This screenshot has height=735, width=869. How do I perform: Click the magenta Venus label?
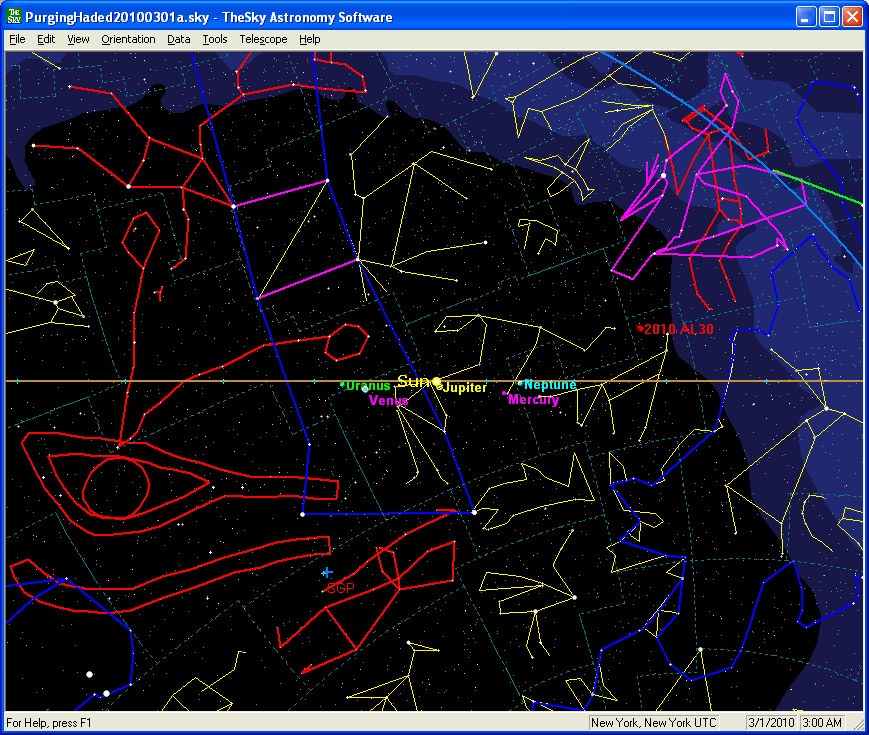(388, 401)
